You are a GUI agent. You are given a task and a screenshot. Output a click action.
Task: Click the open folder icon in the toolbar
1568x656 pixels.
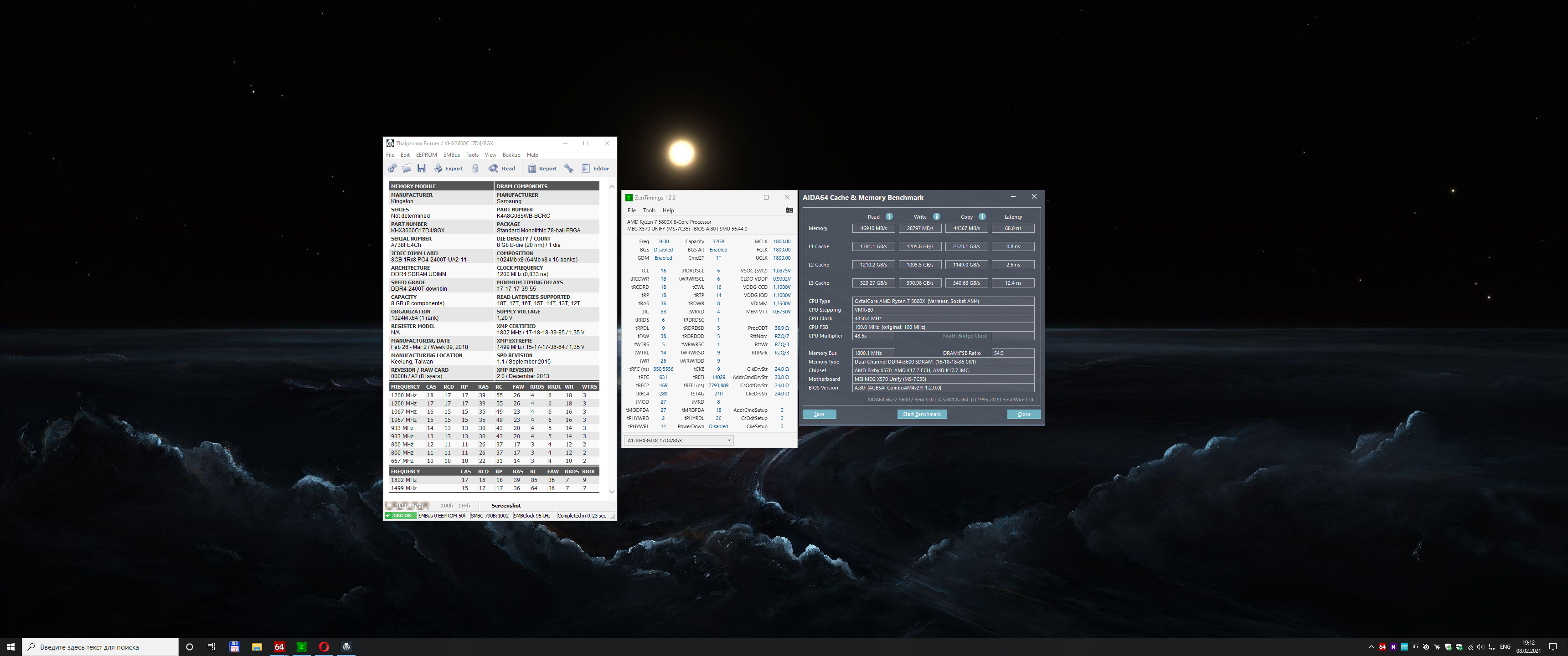[x=407, y=169]
